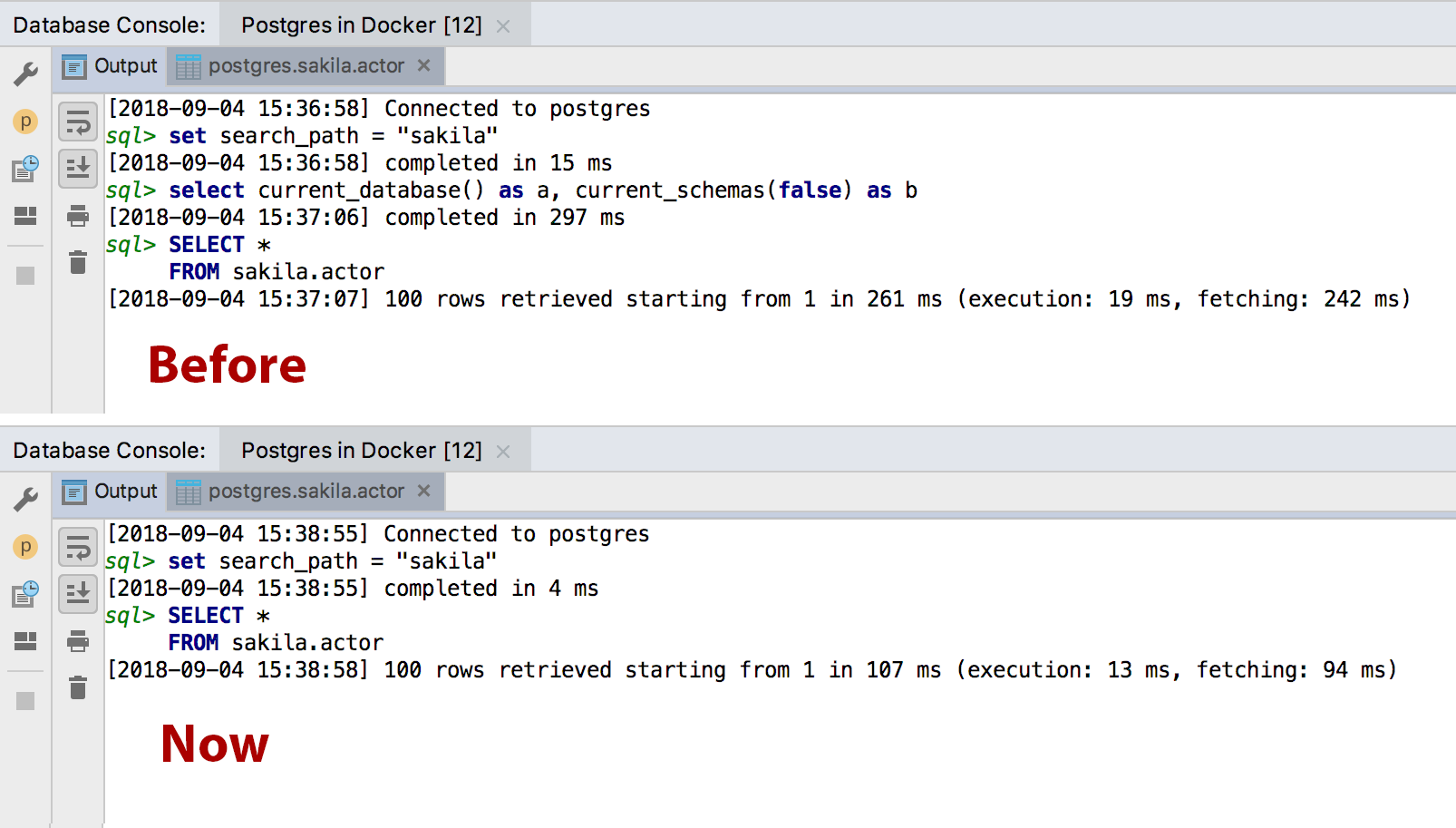Image resolution: width=1456 pixels, height=828 pixels.
Task: Click 'completed in 4 ms' log line
Action: point(353,589)
